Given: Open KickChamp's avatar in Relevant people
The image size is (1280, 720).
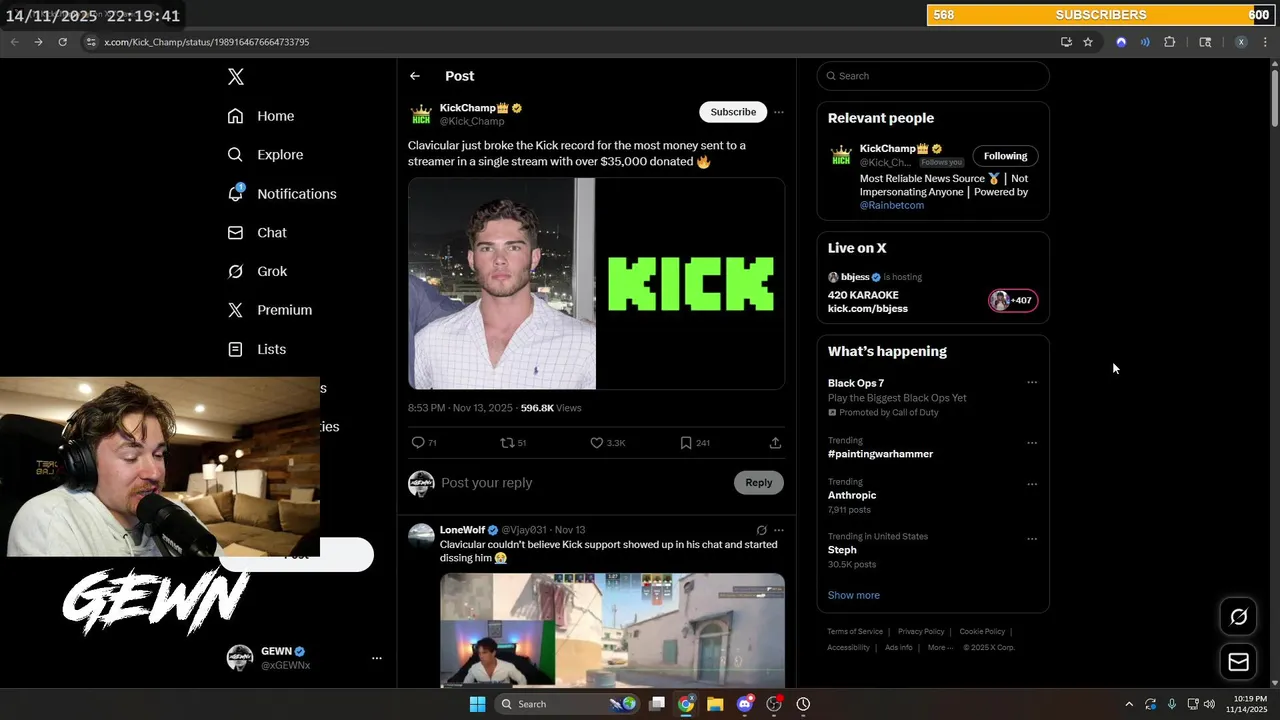Looking at the screenshot, I should point(841,156).
